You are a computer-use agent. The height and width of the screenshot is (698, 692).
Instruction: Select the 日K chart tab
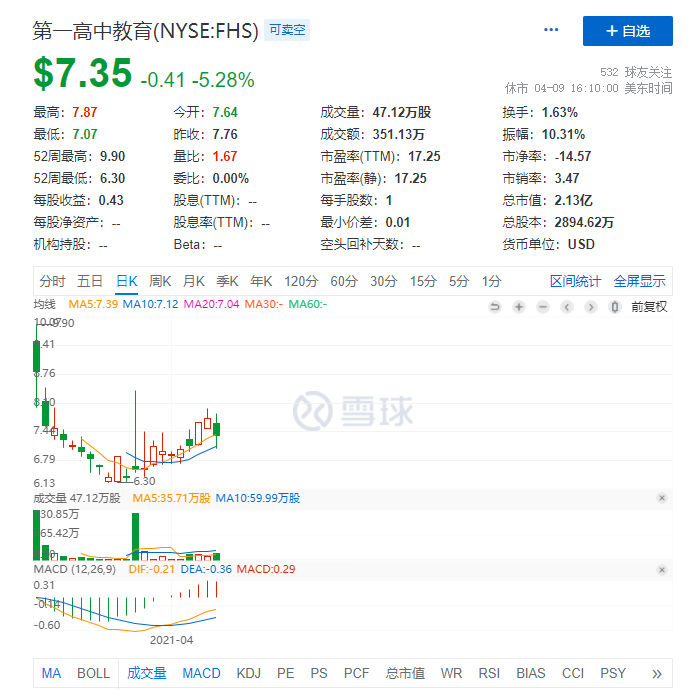click(x=126, y=281)
